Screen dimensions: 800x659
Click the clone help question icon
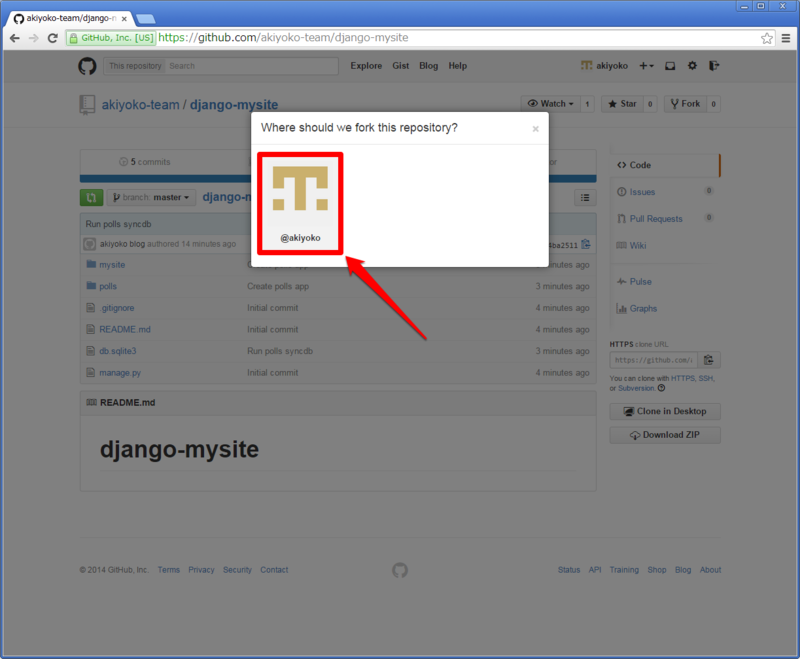click(662, 388)
